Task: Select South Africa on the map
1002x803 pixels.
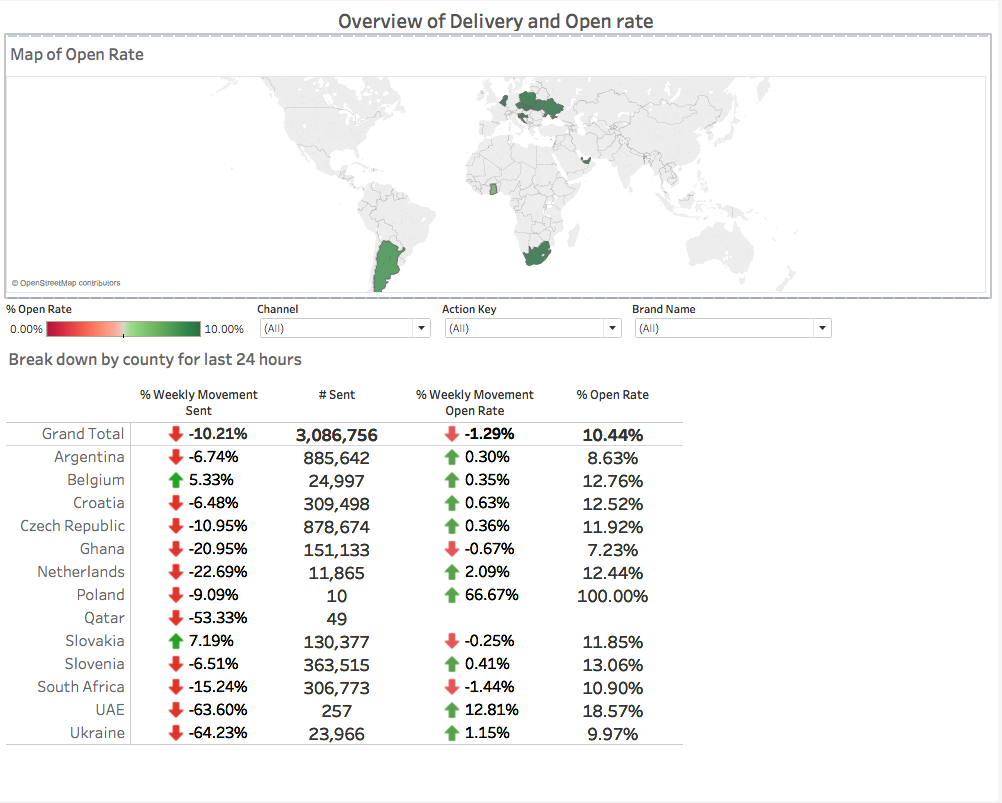Action: click(x=536, y=253)
